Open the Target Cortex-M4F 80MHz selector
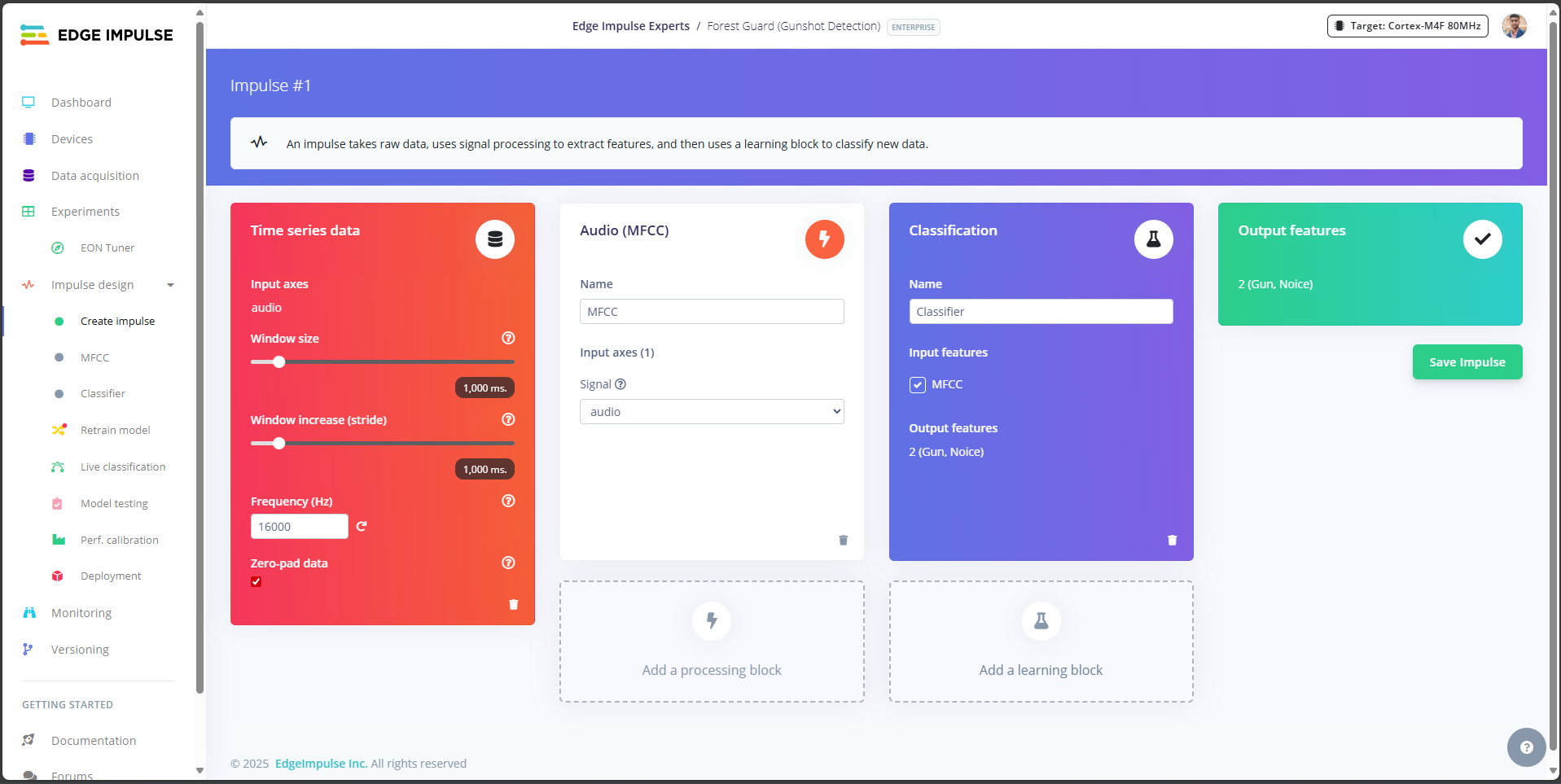The height and width of the screenshot is (784, 1561). [1408, 26]
